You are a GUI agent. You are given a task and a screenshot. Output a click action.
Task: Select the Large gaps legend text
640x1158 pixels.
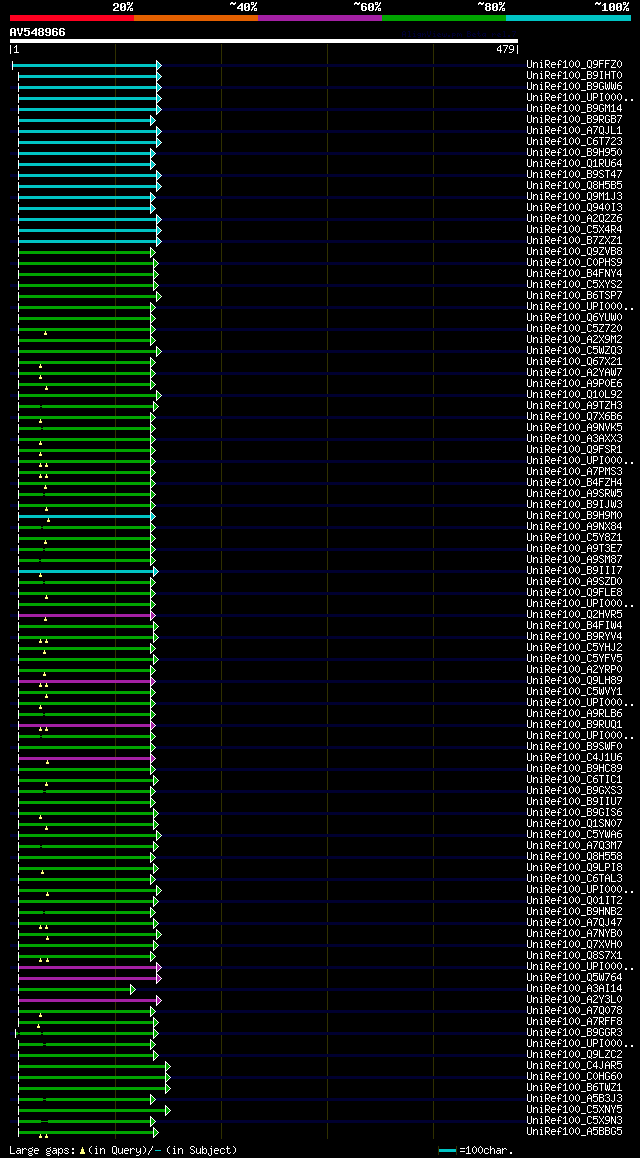pyautogui.click(x=123, y=1151)
